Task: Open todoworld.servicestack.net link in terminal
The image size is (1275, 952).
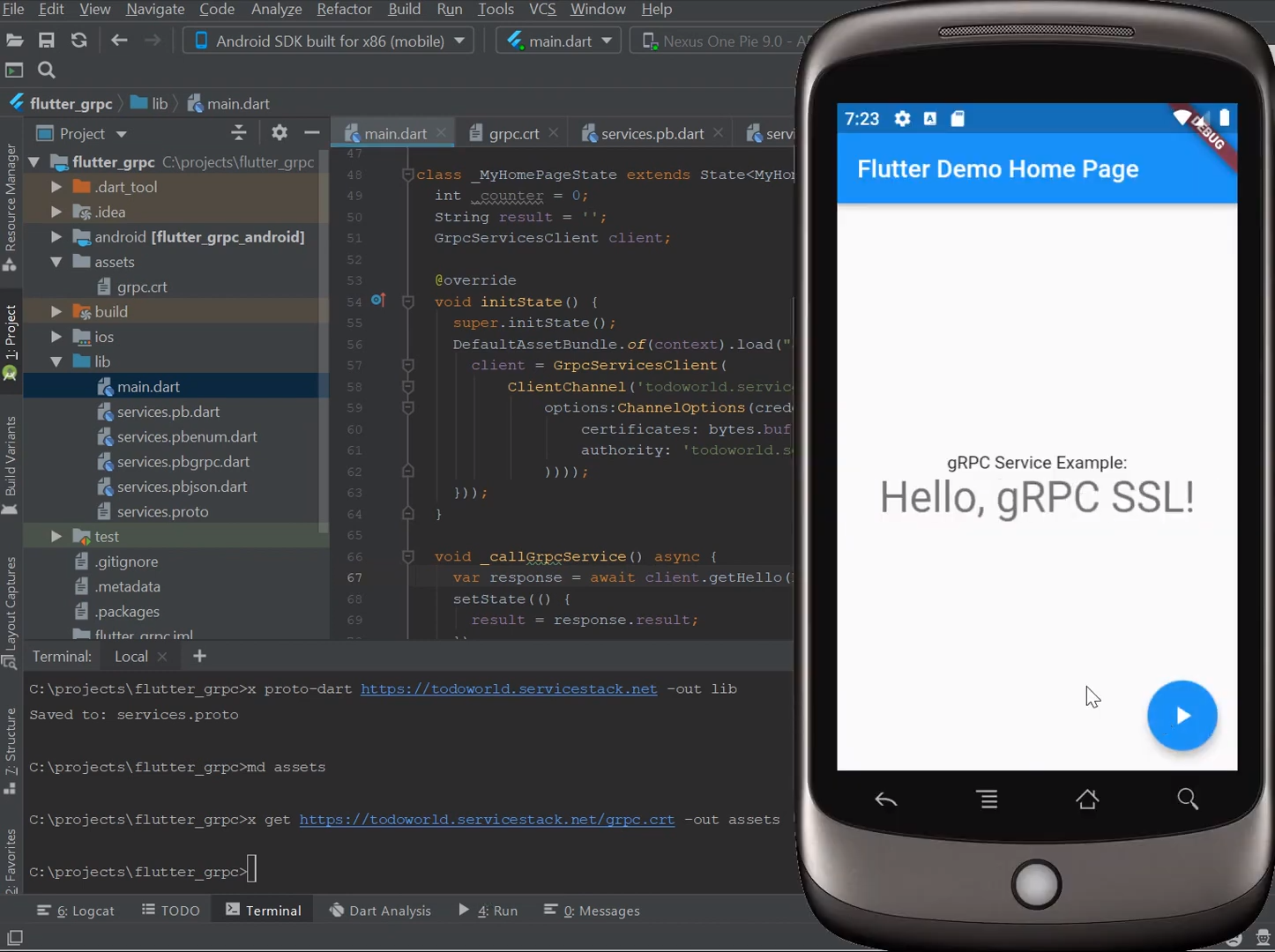Action: [509, 688]
